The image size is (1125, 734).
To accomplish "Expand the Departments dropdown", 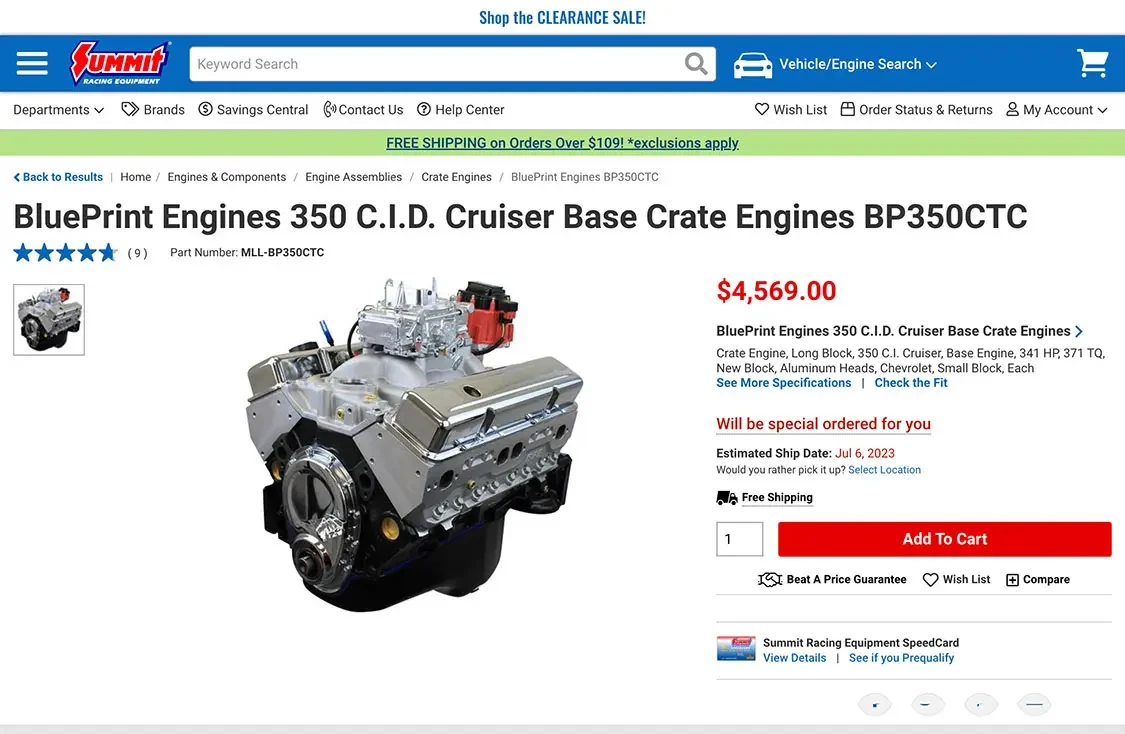I will [x=59, y=110].
